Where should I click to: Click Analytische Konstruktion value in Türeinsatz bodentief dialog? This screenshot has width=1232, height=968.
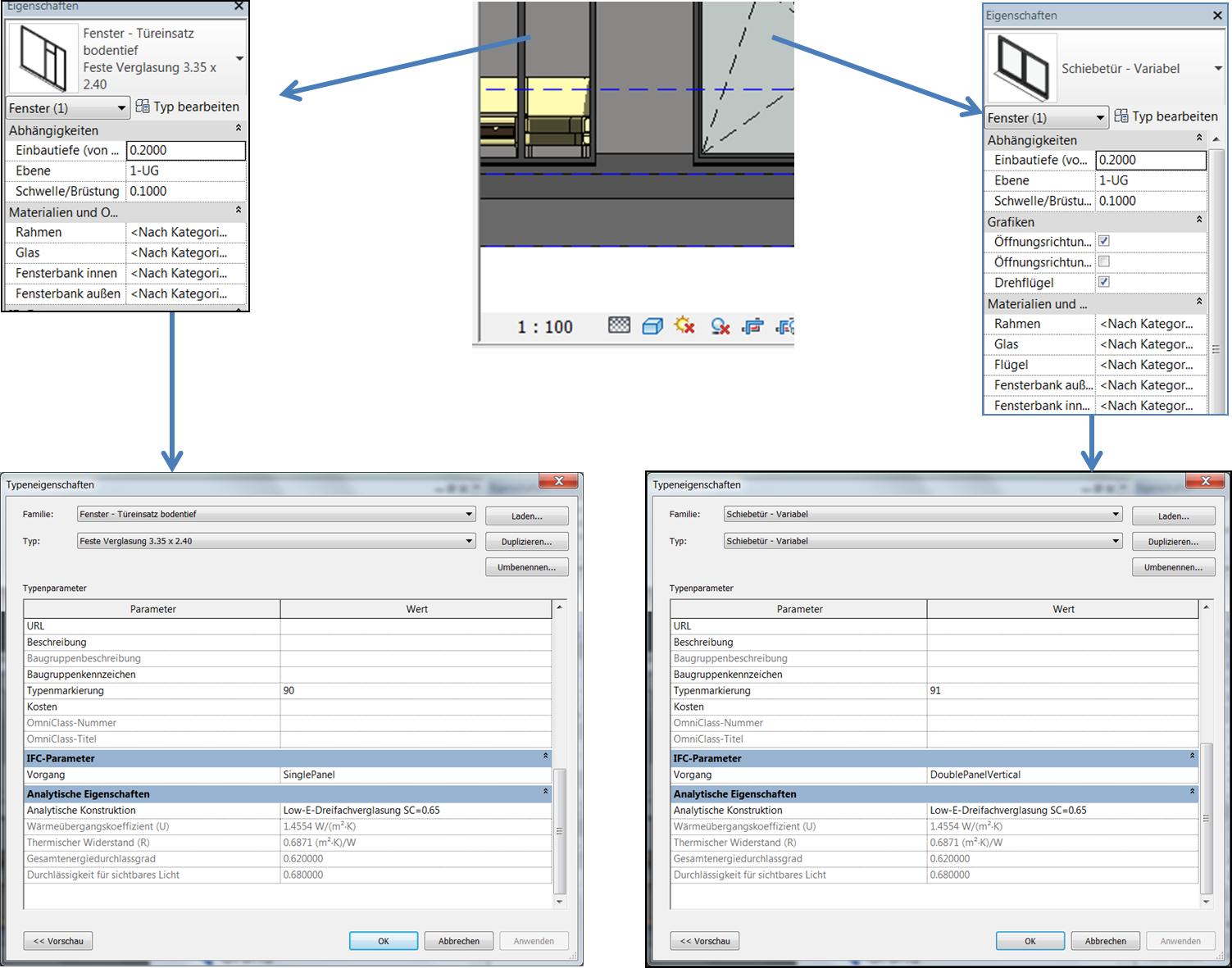(416, 810)
